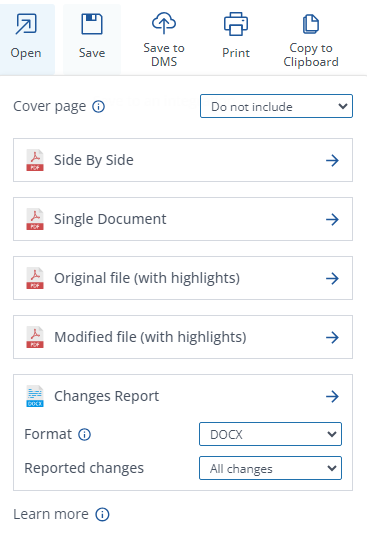Viewport: 367px width, 538px height.
Task: Click the Learn more link
Action: [51, 514]
